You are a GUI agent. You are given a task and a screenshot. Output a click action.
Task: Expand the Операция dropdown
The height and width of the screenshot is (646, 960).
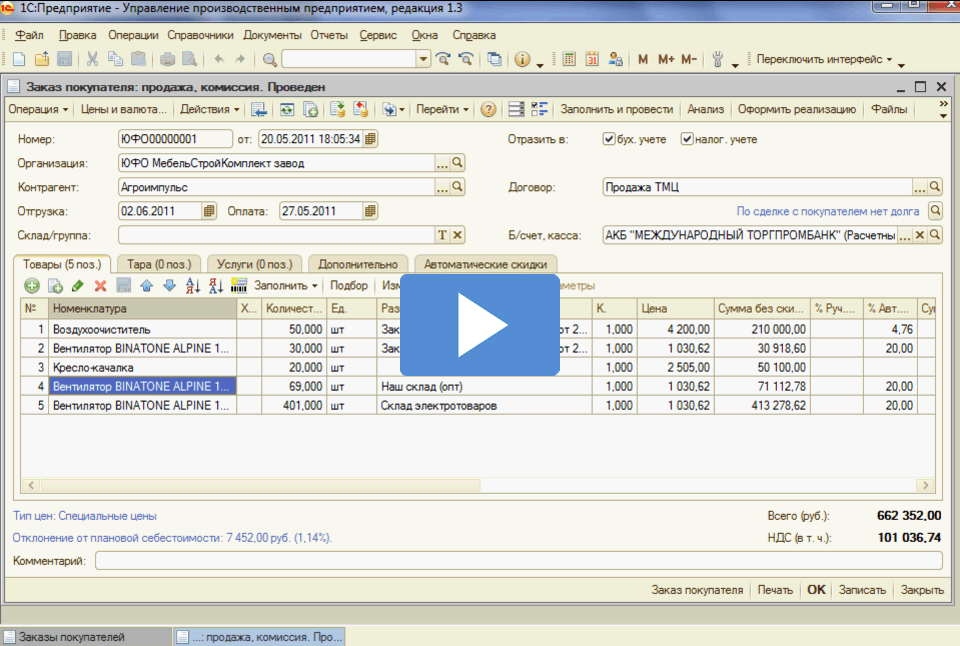click(38, 110)
